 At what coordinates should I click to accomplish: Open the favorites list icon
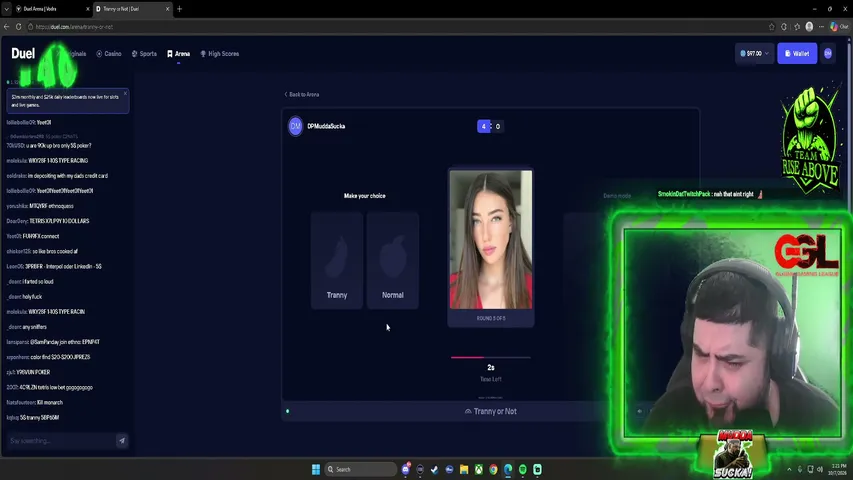click(x=797, y=27)
